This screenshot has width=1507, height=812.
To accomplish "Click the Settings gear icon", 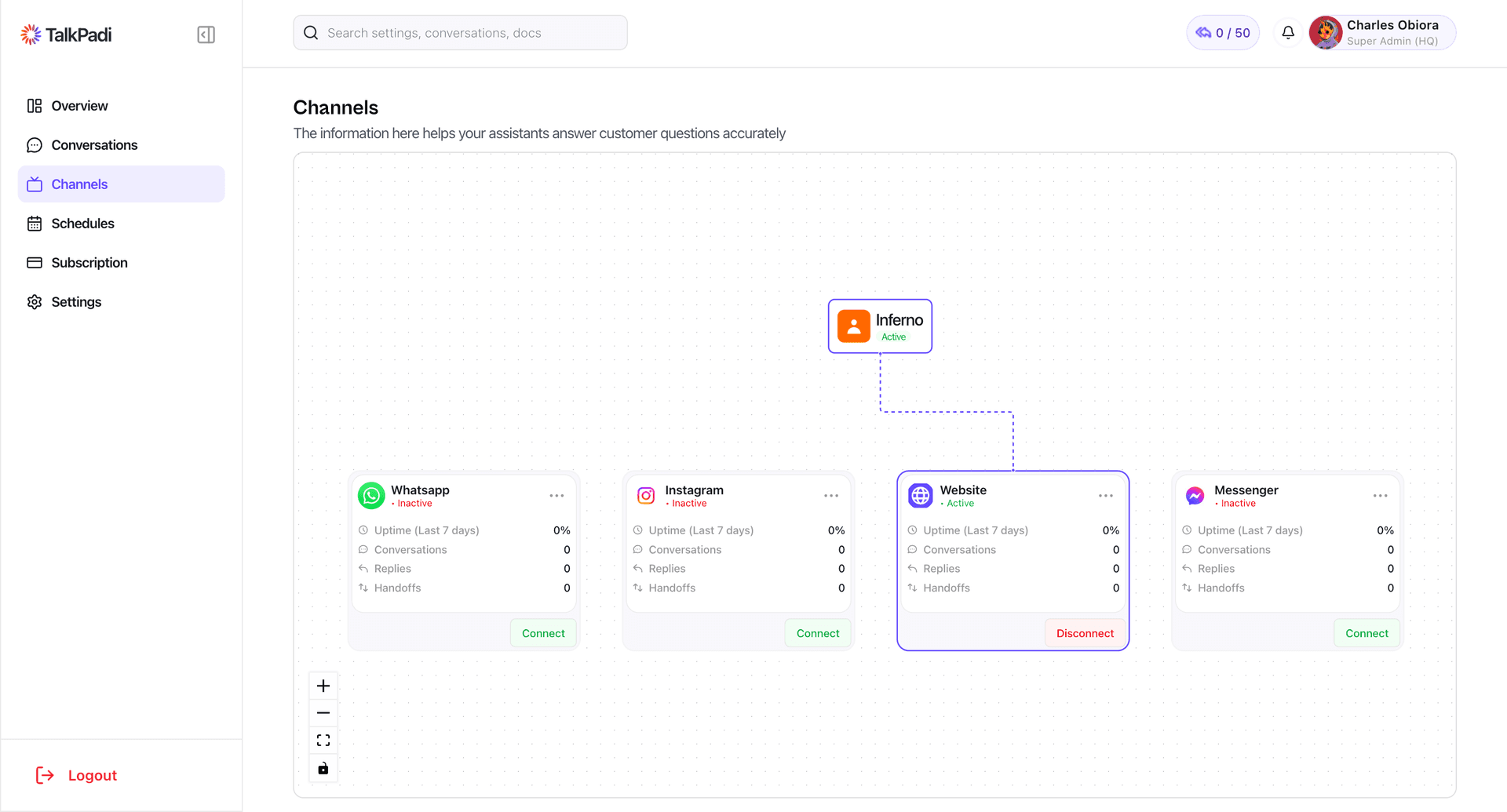I will pos(35,302).
